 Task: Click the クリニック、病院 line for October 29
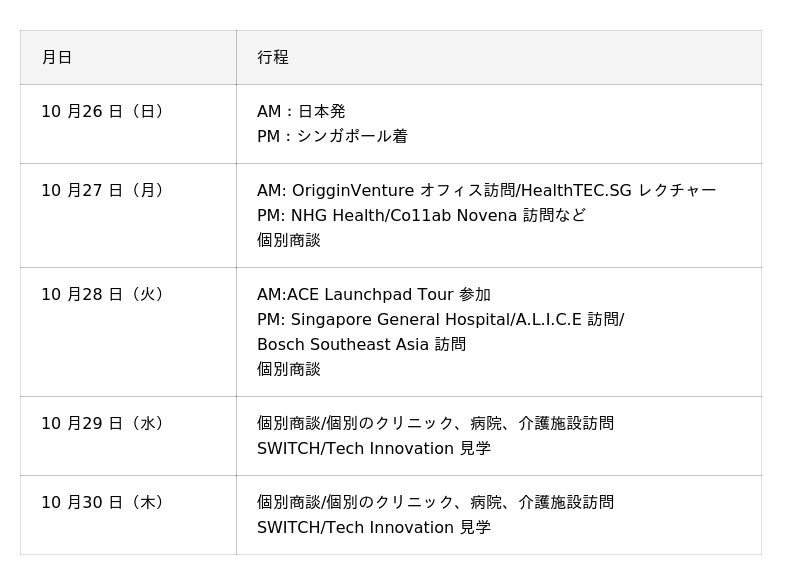435,424
